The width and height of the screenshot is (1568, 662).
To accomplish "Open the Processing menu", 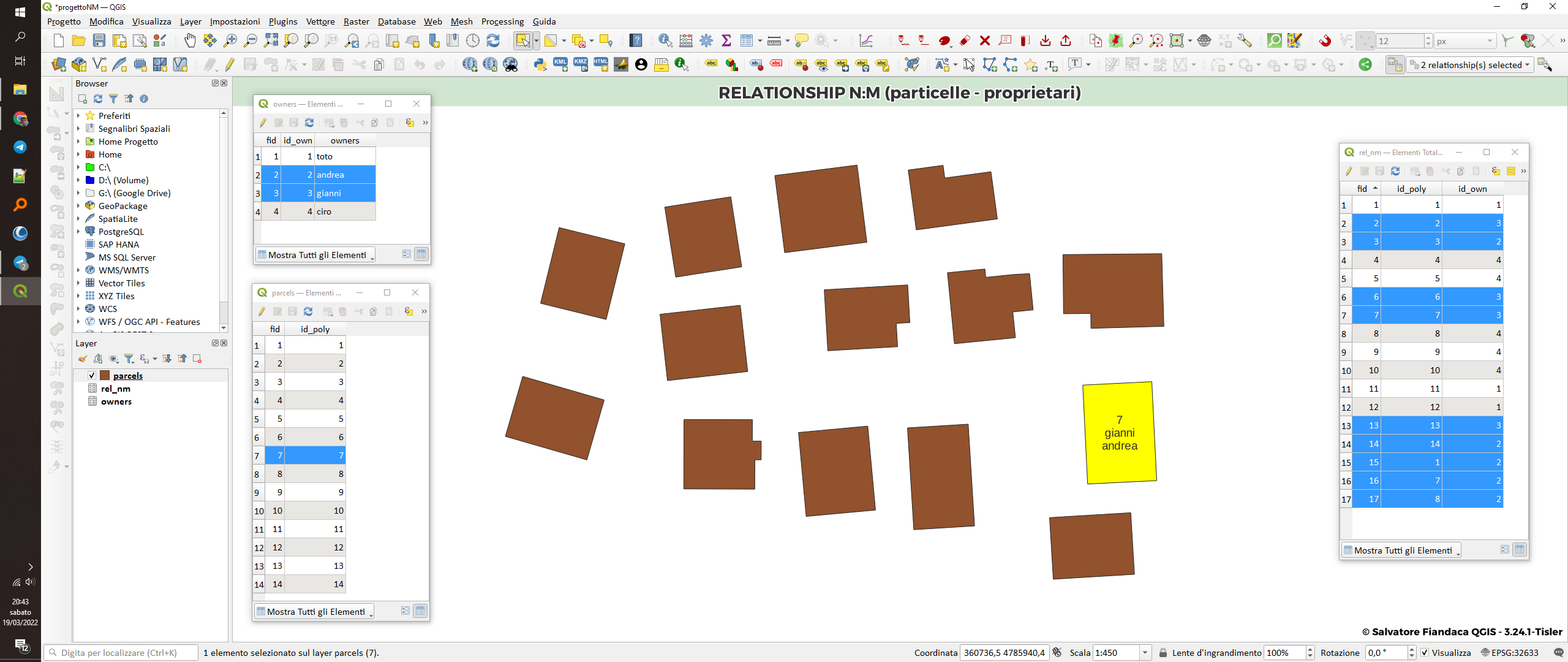I will click(x=502, y=21).
